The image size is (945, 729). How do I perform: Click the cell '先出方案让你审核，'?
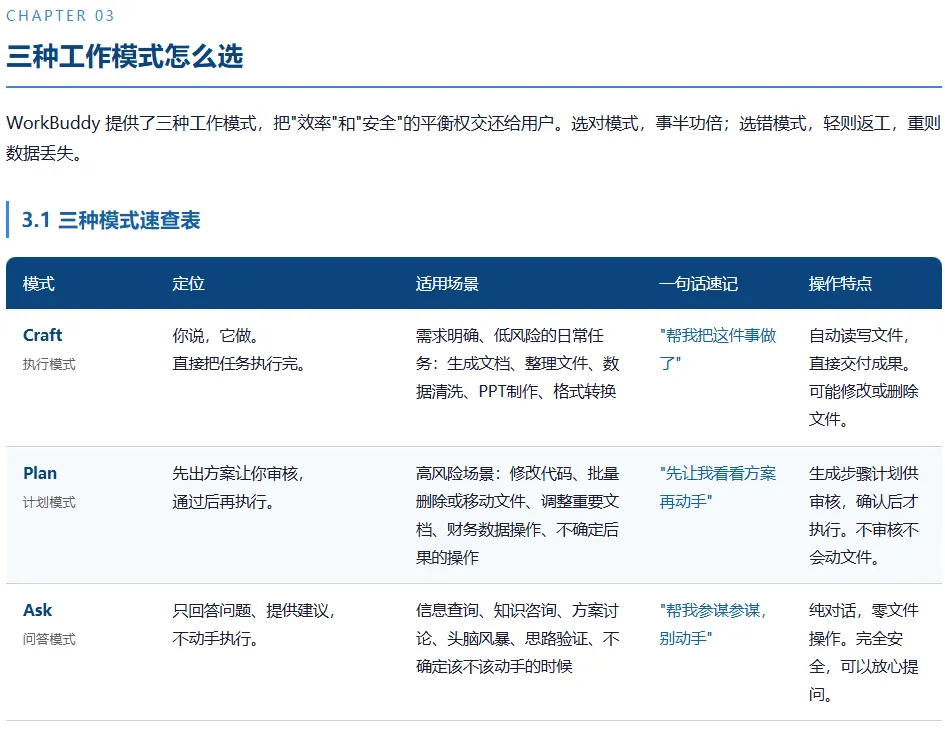click(x=238, y=474)
